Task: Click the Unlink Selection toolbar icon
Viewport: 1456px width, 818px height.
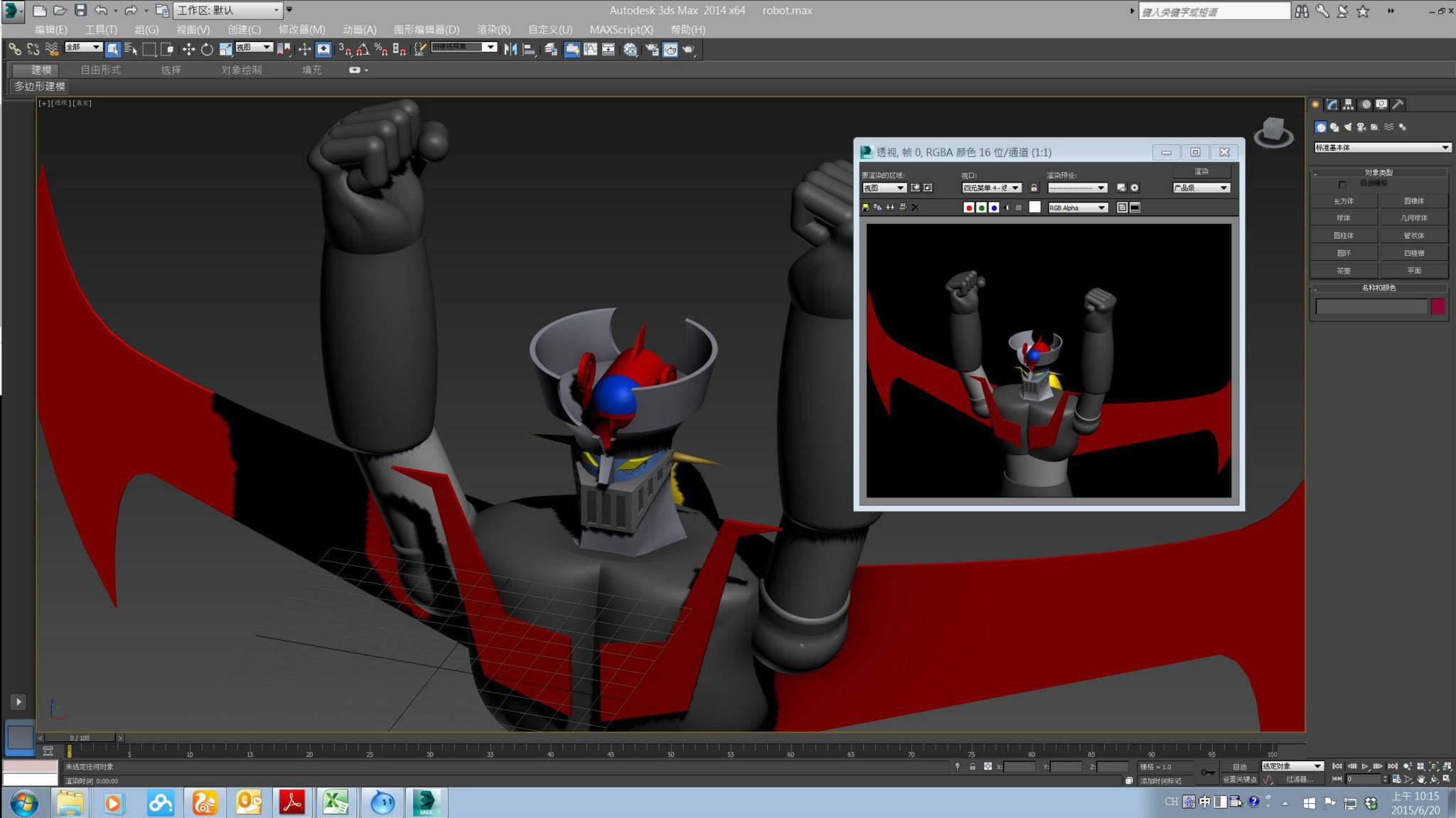Action: (33, 49)
